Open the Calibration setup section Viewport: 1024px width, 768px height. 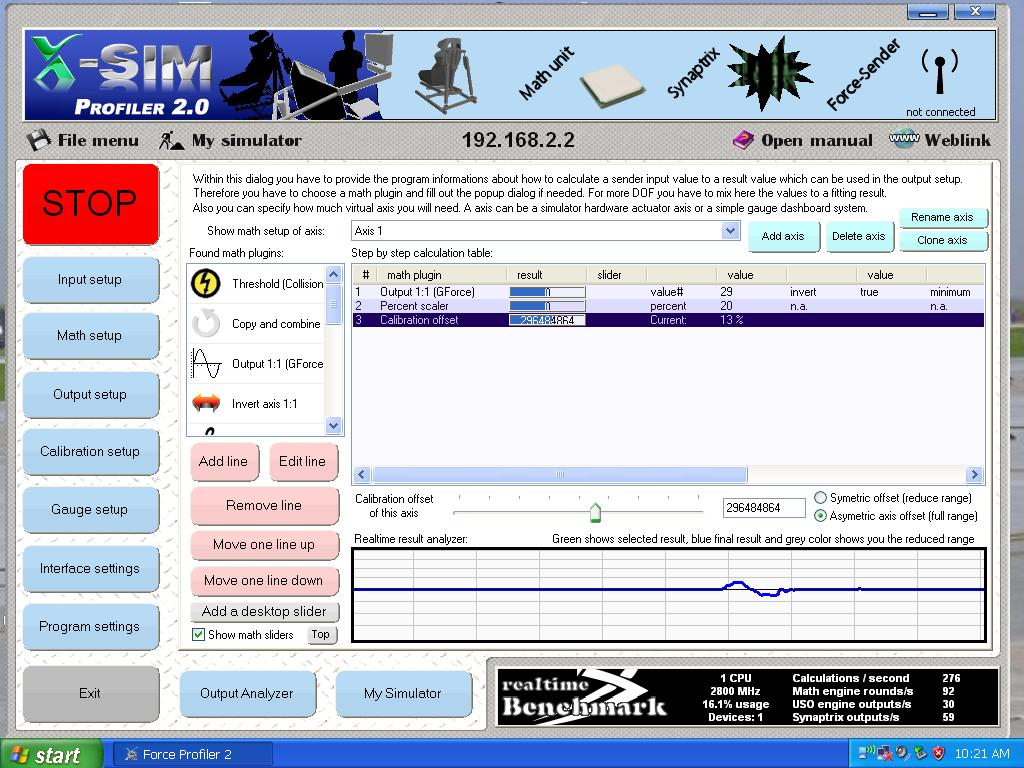90,451
